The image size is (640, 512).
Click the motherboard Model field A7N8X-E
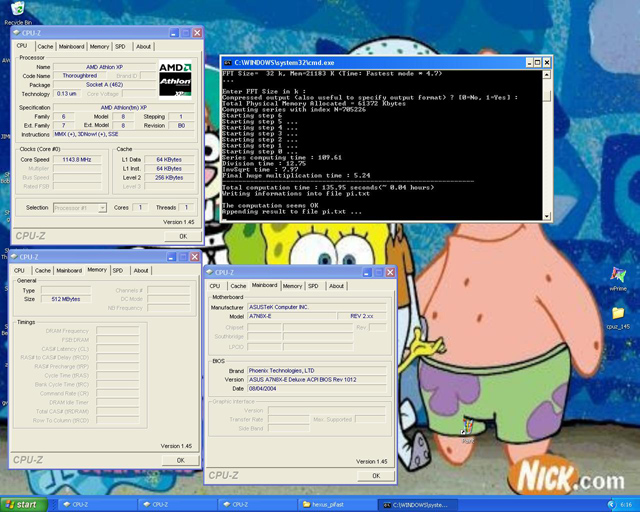(x=291, y=316)
